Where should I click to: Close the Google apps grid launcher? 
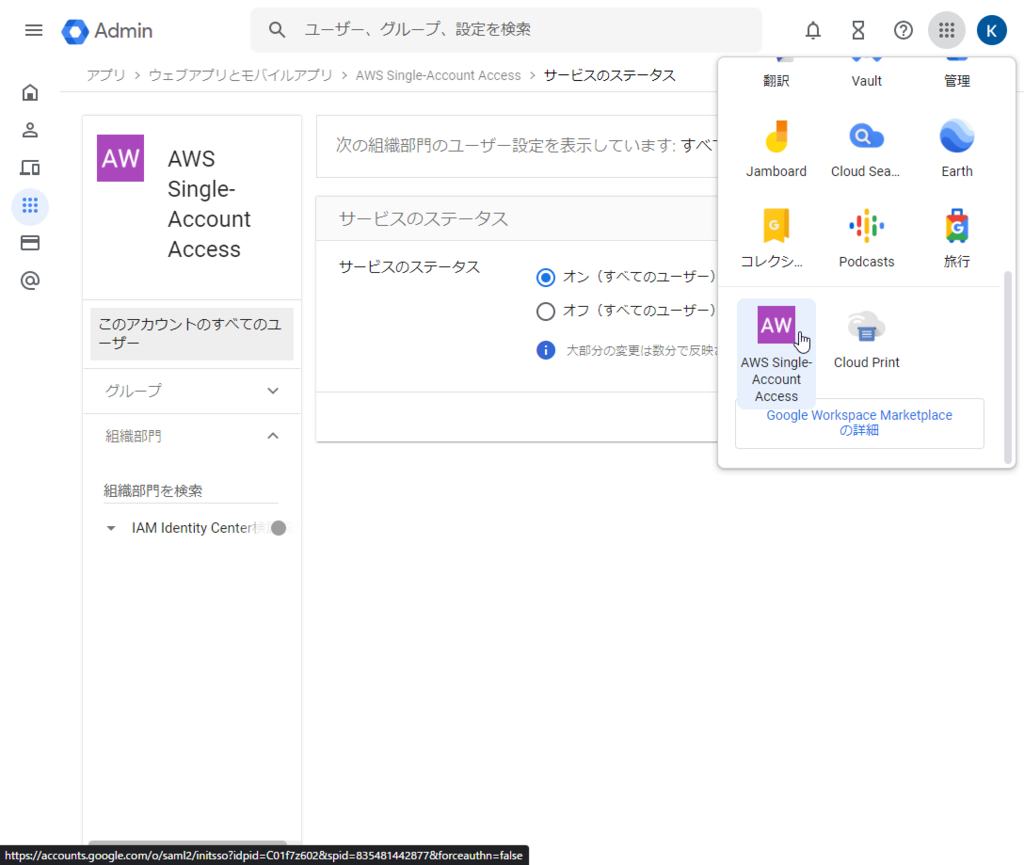pos(946,30)
